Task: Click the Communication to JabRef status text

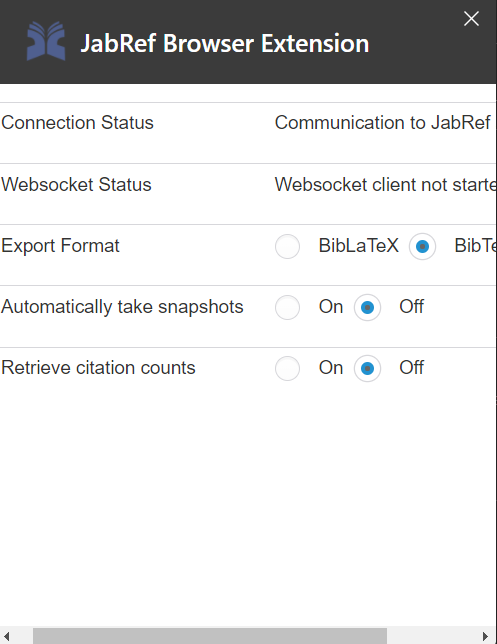Action: pos(385,122)
